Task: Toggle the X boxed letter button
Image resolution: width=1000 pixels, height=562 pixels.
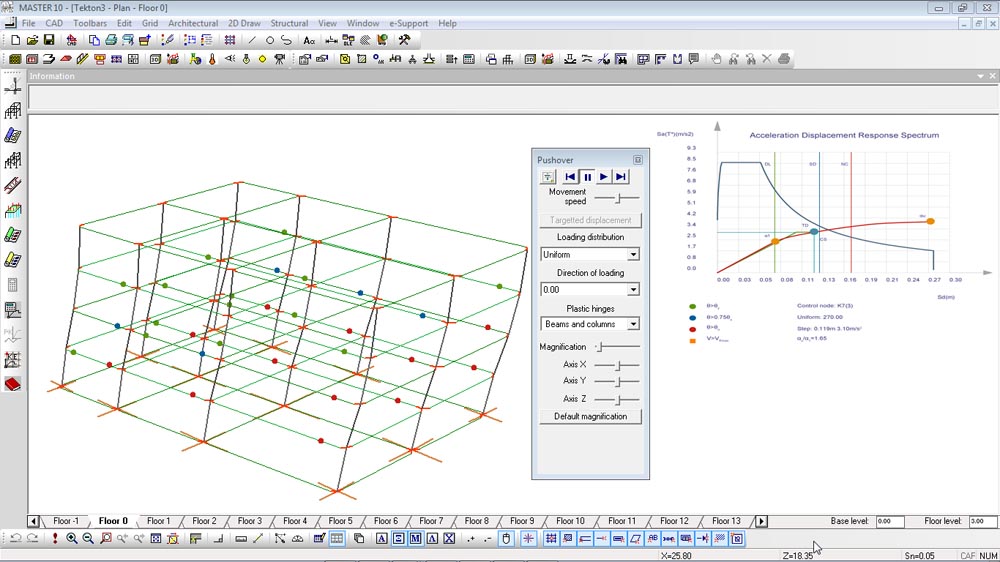Action: click(449, 538)
